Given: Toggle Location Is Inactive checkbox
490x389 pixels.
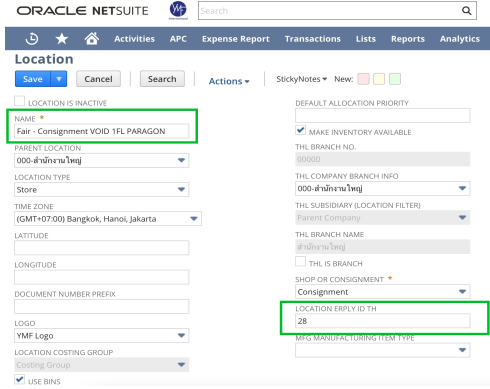Looking at the screenshot, I should pos(19,101).
